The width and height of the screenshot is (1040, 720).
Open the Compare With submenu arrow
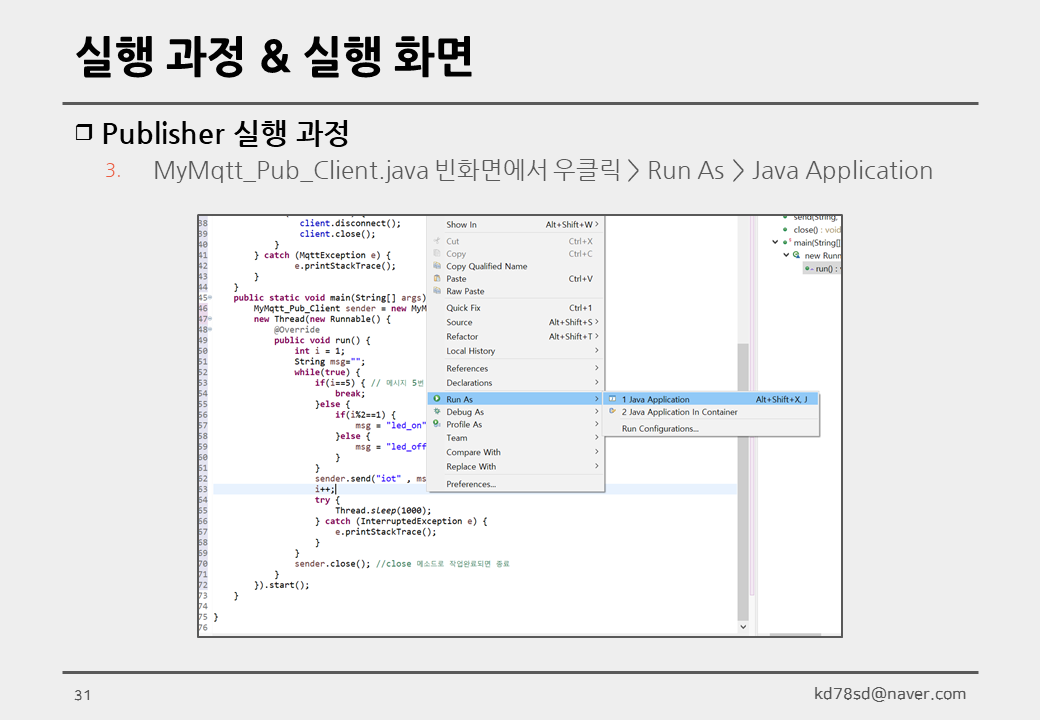pos(596,451)
